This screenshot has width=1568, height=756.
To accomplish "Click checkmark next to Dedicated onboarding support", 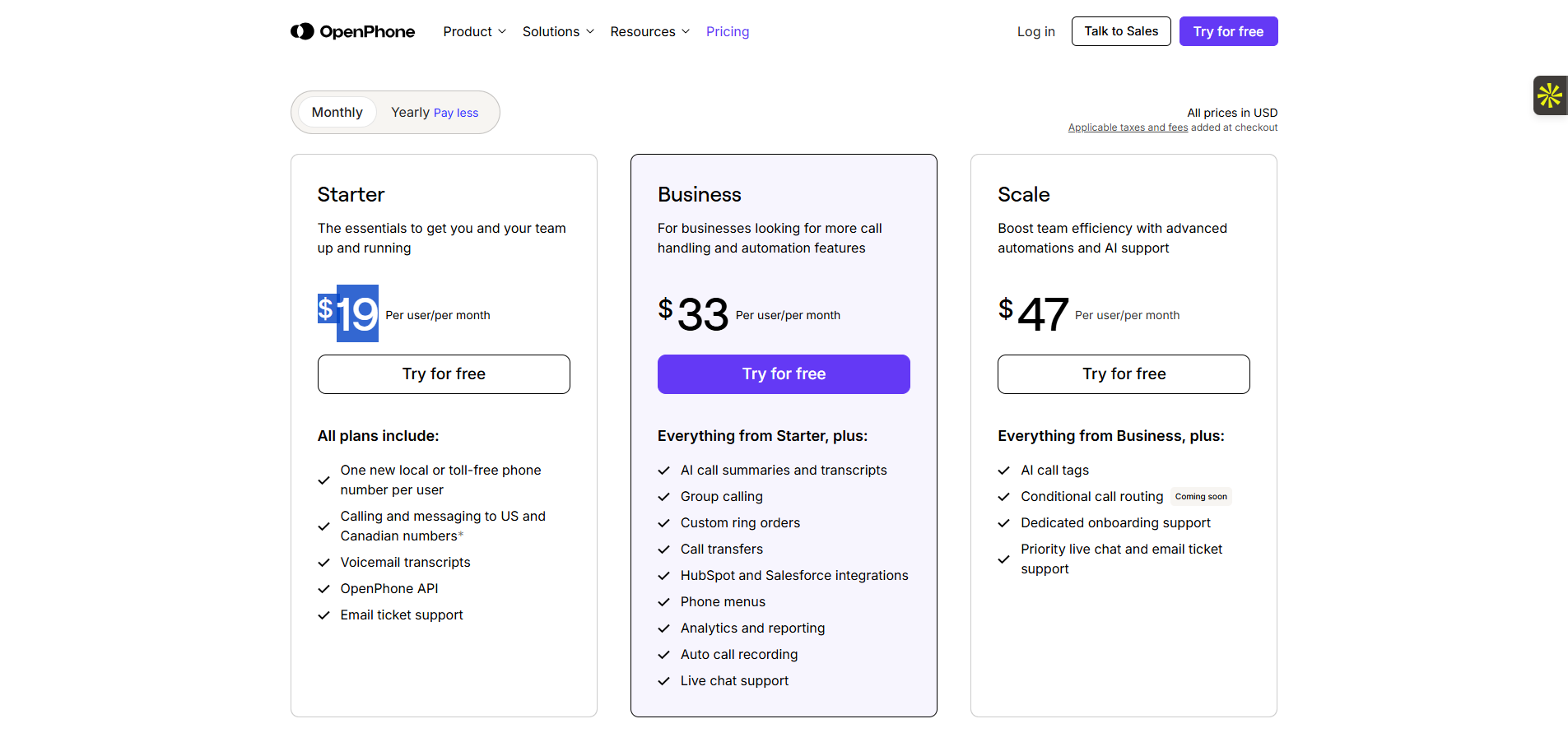I will [1003, 523].
